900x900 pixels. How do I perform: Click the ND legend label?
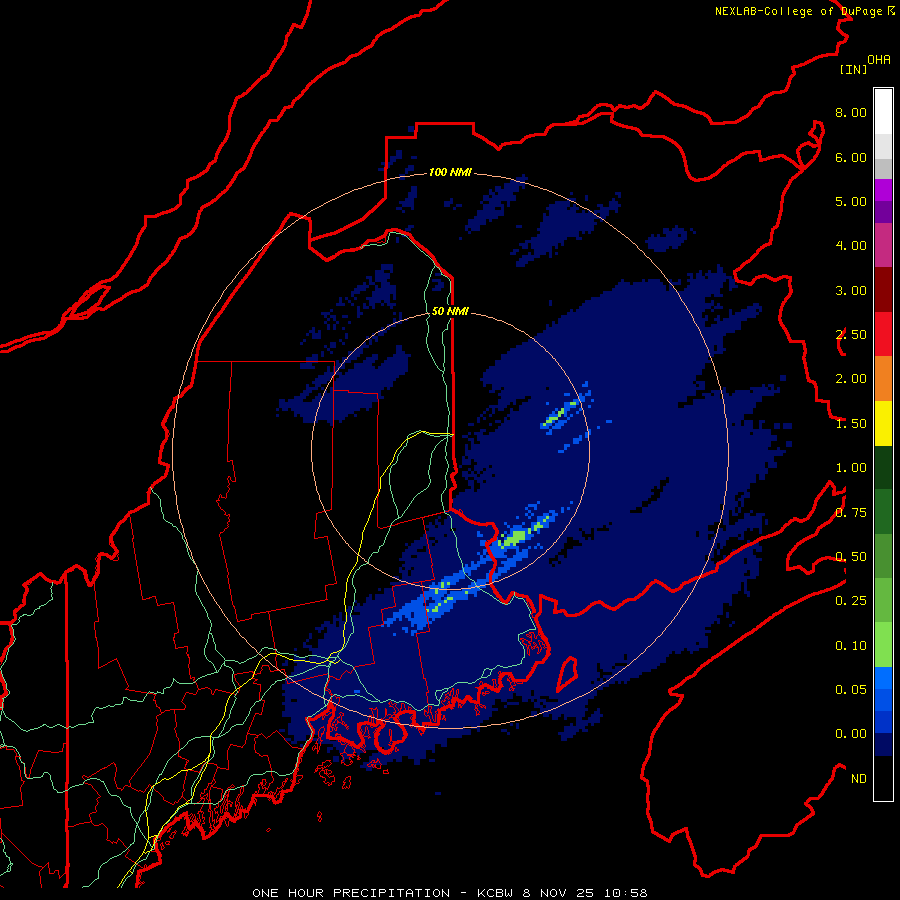[859, 779]
